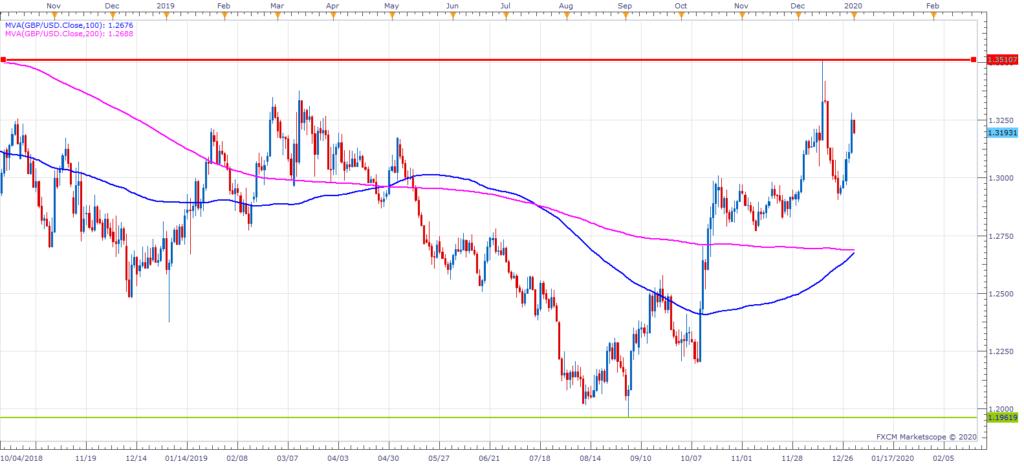1024x466 pixels.
Task: Click the 1.2500 price axis label
Action: point(999,294)
